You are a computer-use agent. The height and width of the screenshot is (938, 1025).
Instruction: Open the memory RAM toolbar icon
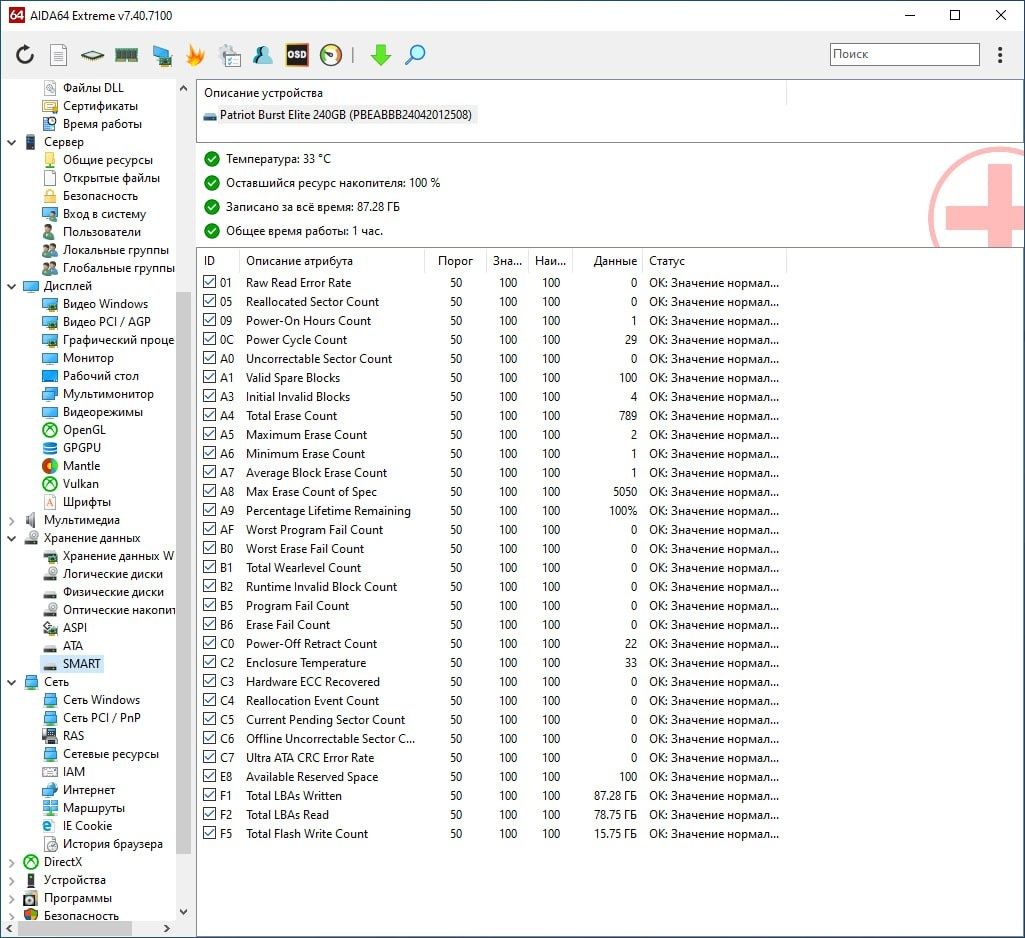[x=126, y=55]
